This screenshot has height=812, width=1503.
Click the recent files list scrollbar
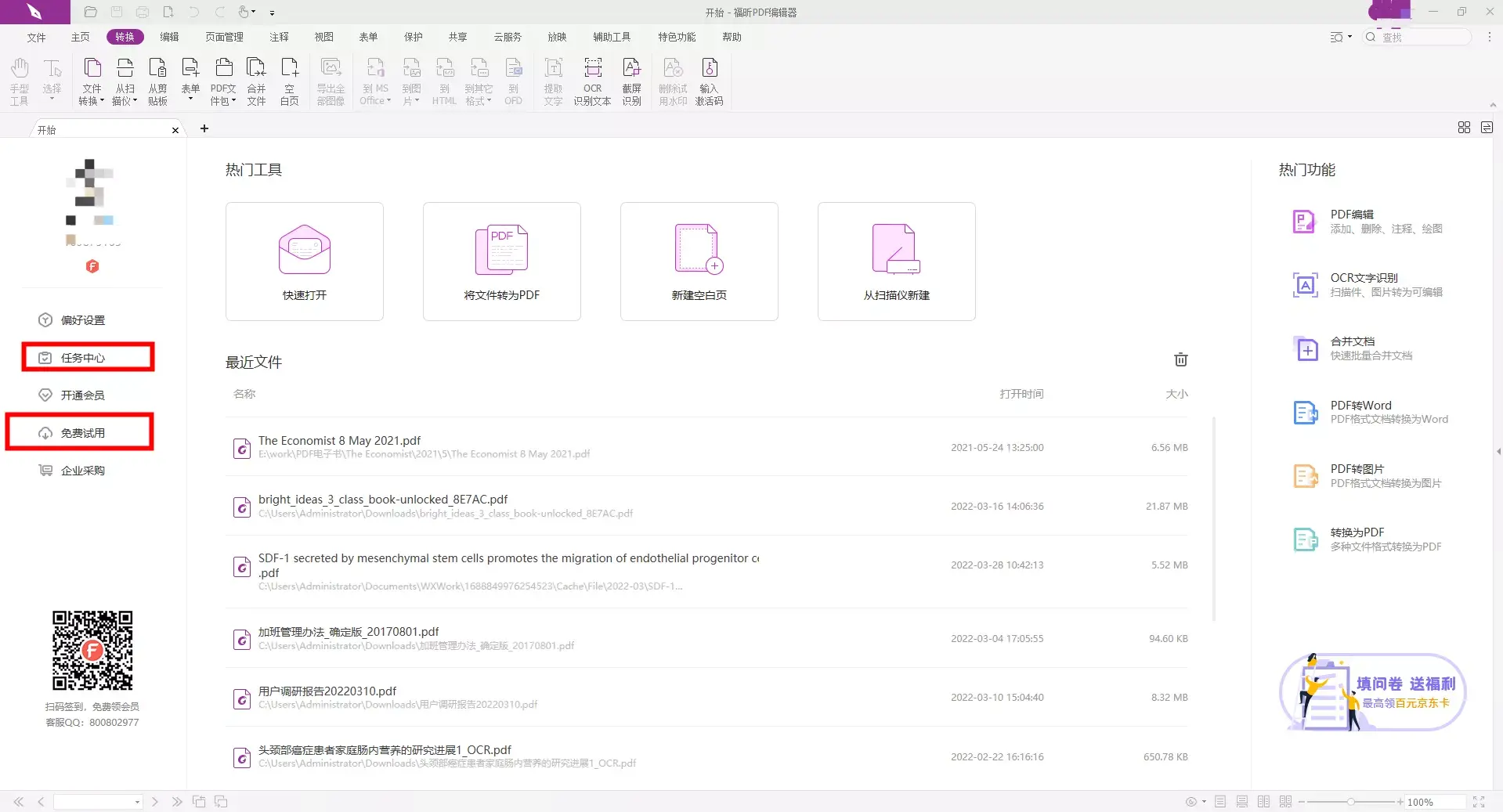(x=1214, y=518)
